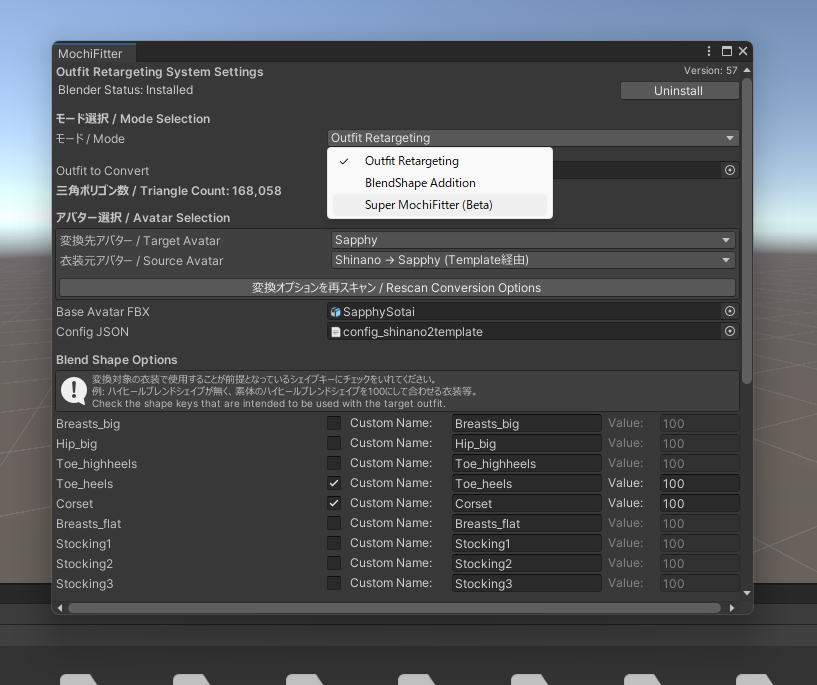Edit Custom Name field for Corset
817x685 pixels.
[x=526, y=503]
